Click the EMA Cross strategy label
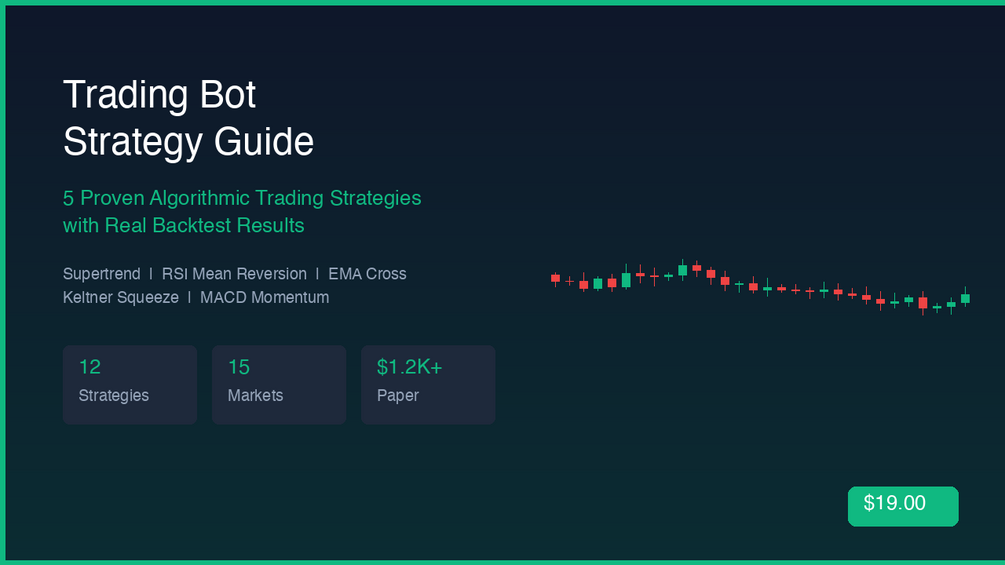Viewport: 1005px width, 565px height. 367,274
